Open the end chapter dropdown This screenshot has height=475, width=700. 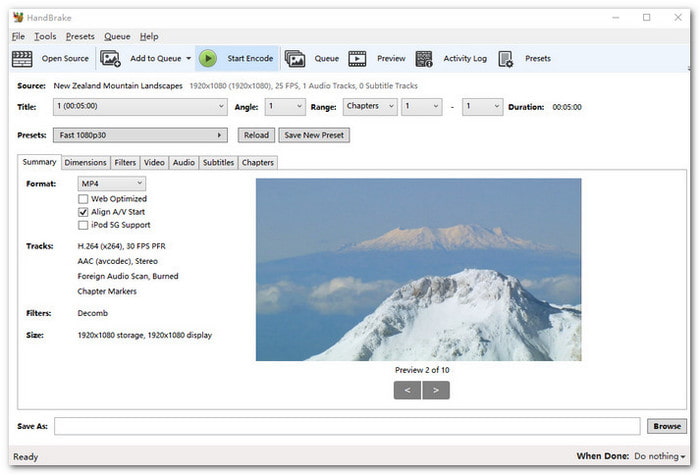[x=483, y=107]
